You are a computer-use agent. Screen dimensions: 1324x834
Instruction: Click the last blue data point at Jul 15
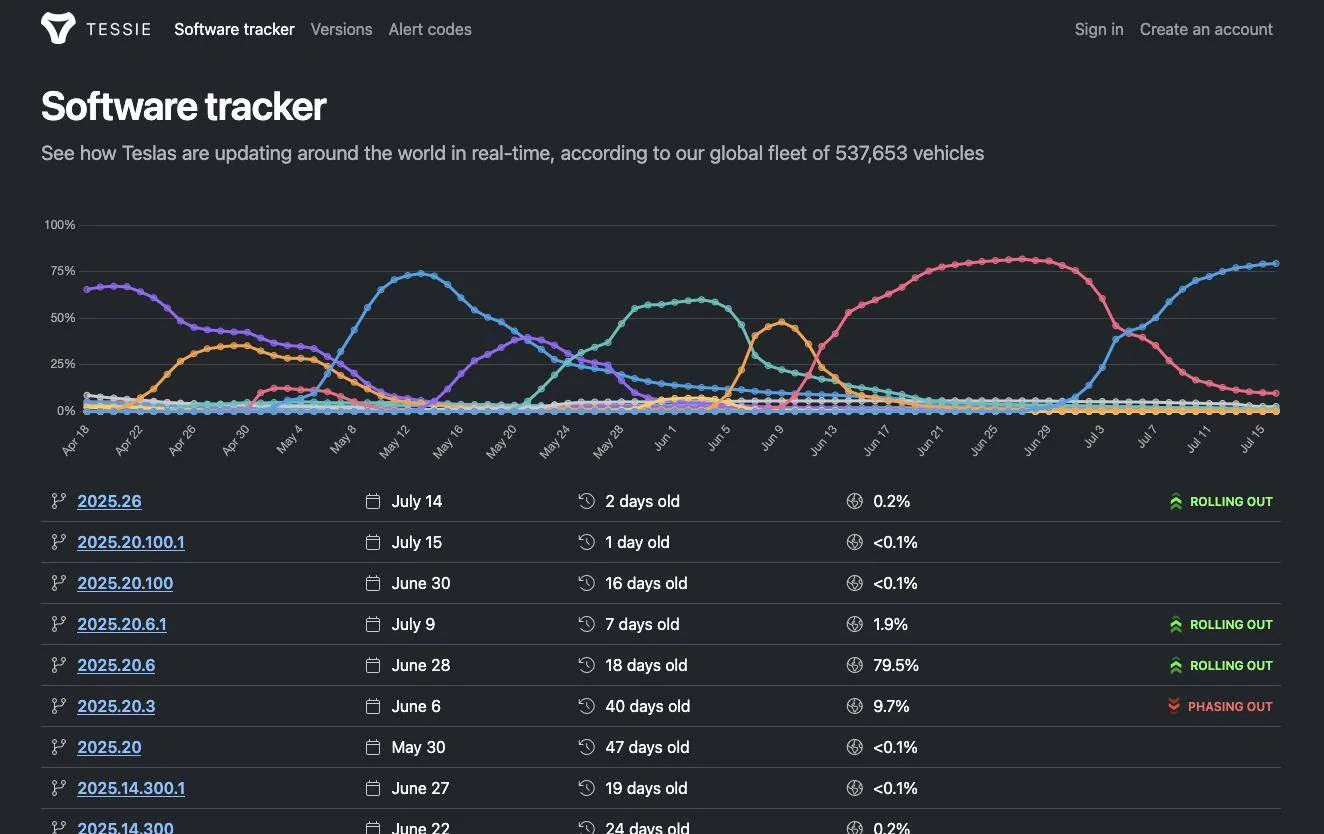1276,264
